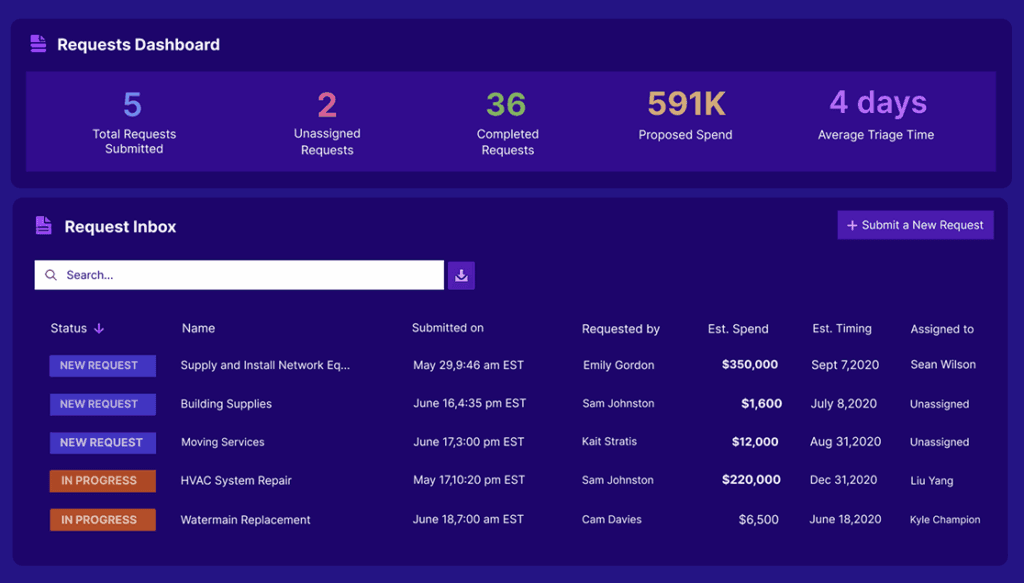Select the Assigned to column header

click(941, 328)
